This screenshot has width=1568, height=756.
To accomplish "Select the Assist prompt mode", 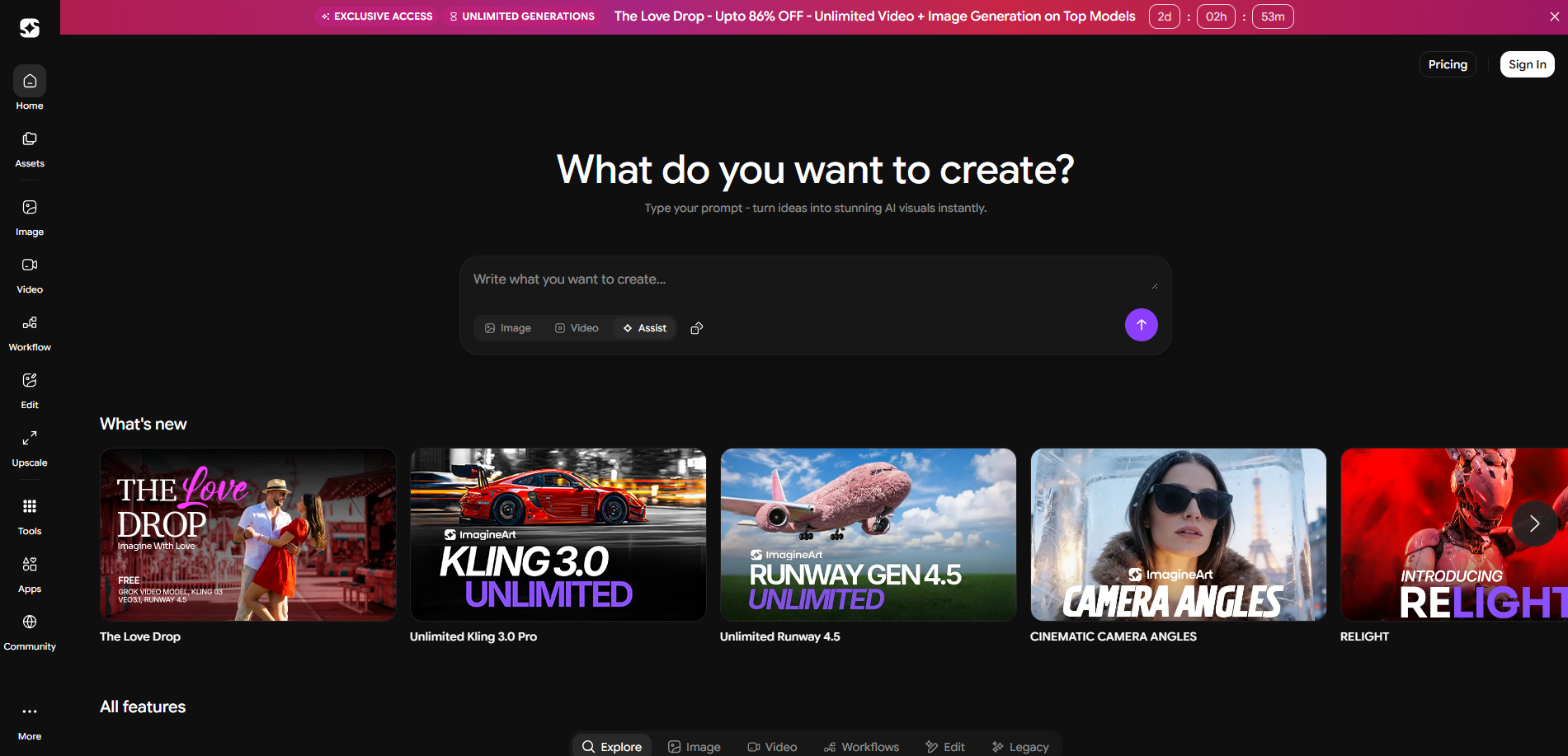I will point(645,328).
